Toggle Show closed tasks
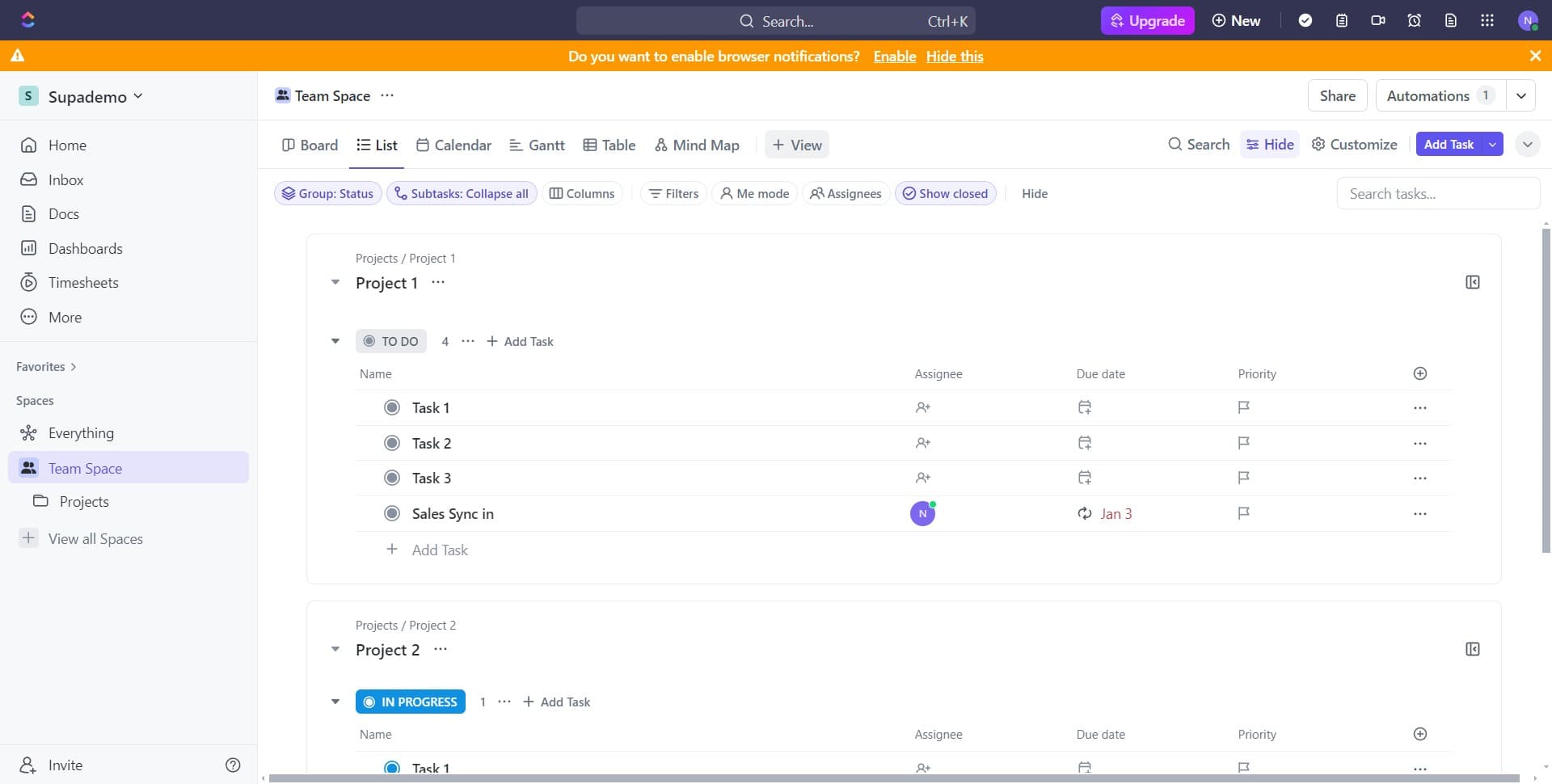 946,193
